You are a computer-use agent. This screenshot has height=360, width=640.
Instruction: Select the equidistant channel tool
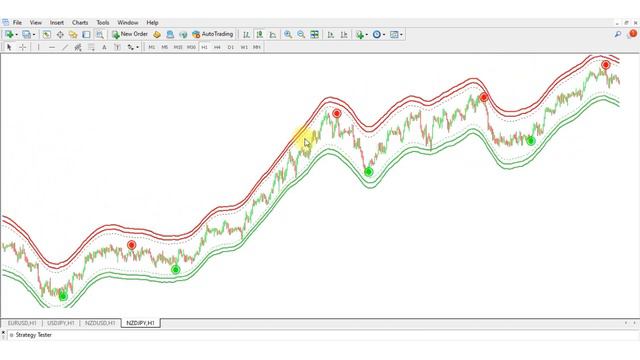[x=78, y=47]
